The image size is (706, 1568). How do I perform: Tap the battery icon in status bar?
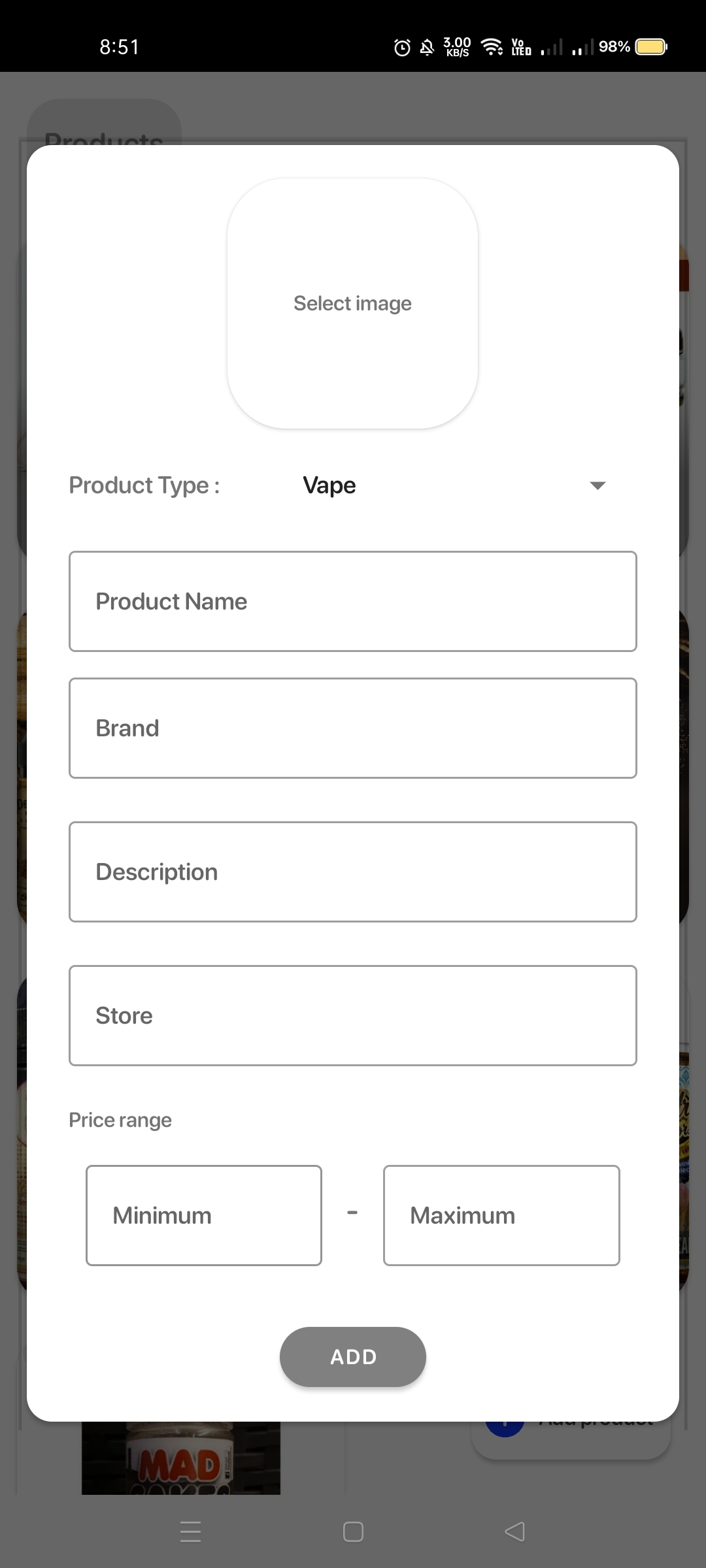click(651, 47)
